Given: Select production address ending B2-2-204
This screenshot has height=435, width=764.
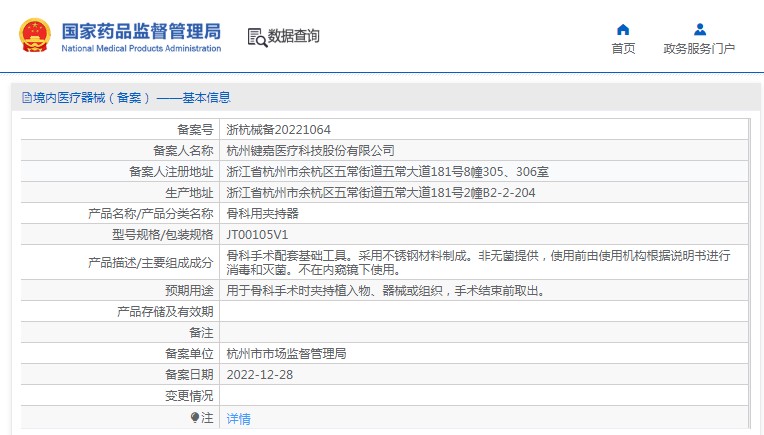Looking at the screenshot, I should click(381, 192).
